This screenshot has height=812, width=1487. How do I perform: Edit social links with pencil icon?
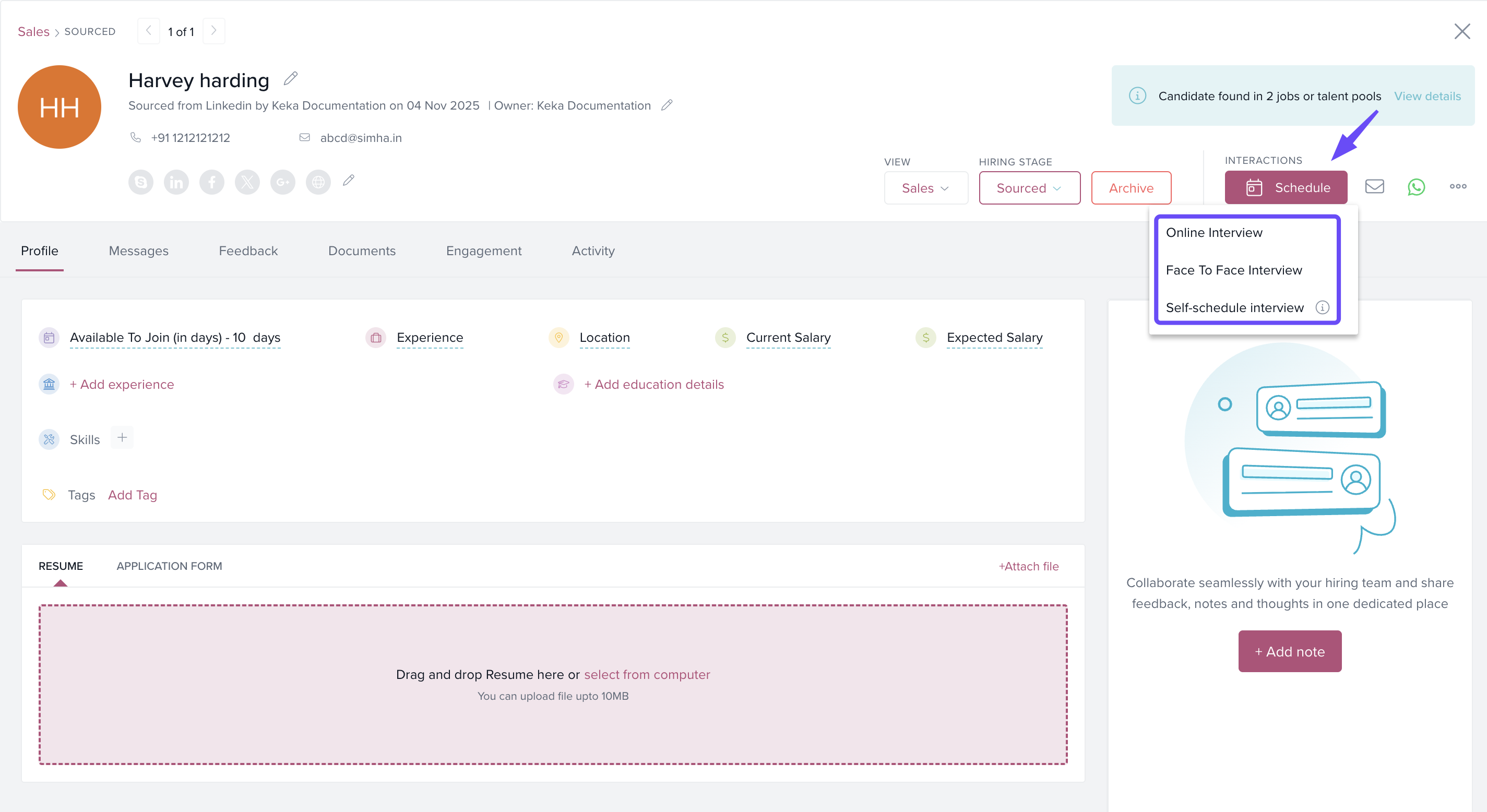pos(349,181)
